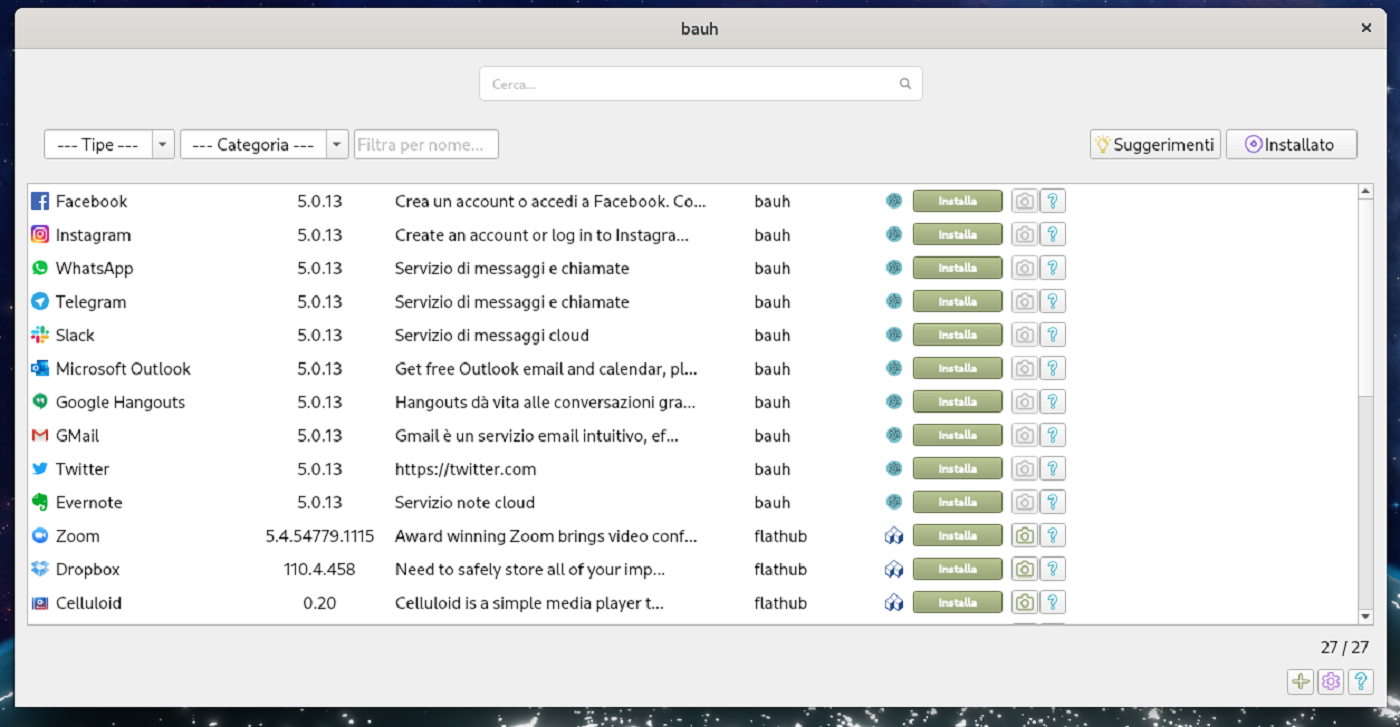Open the purple settings gear icon
The height and width of the screenshot is (727, 1400).
tap(1330, 681)
